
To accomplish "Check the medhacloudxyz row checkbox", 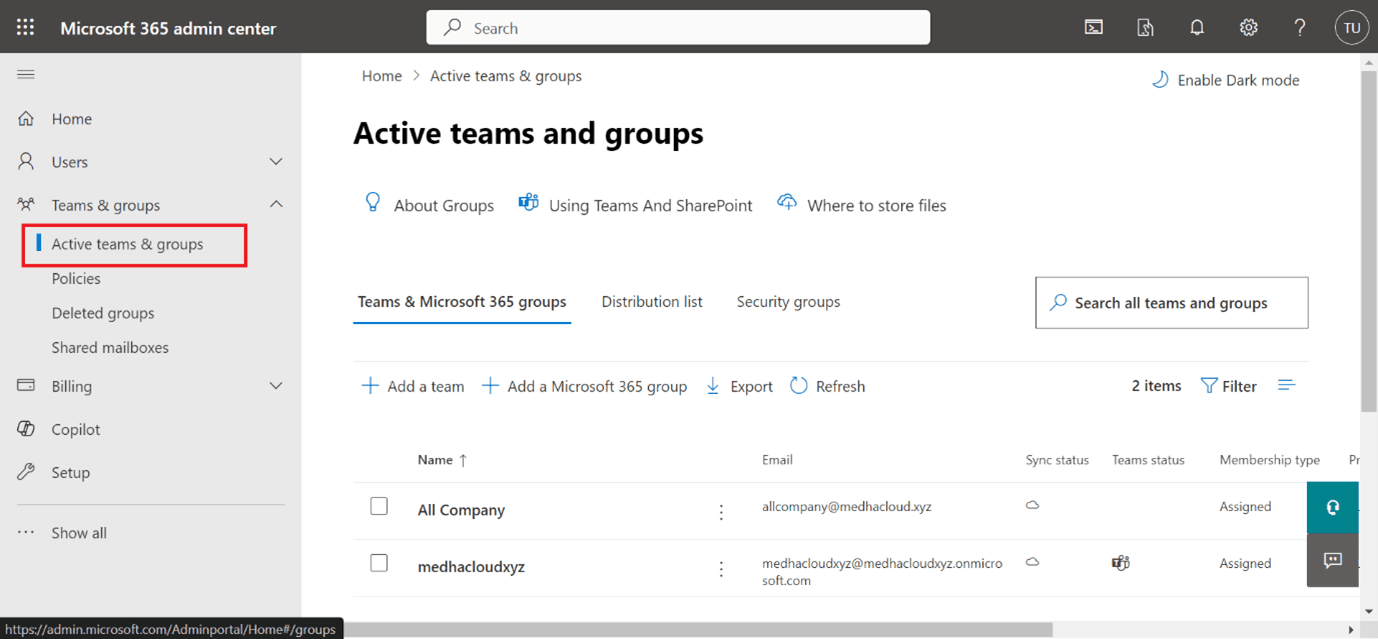I will (379, 563).
